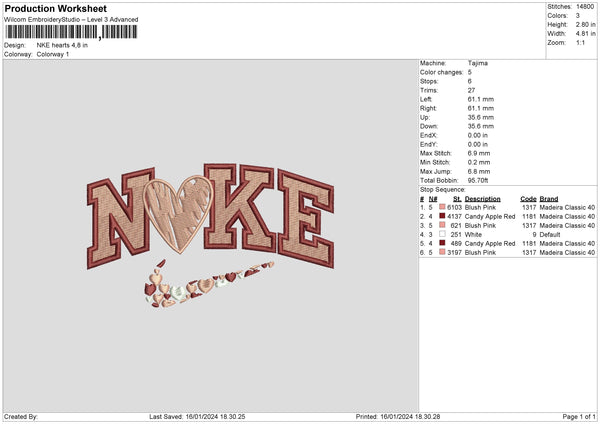This screenshot has height=424, width=600.
Task: Click the 'Created By:' footer label
Action: [x=21, y=416]
